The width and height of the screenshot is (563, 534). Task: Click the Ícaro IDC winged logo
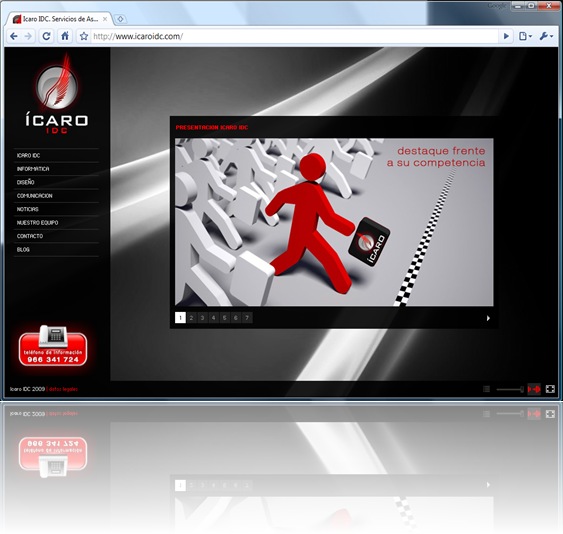(x=57, y=94)
